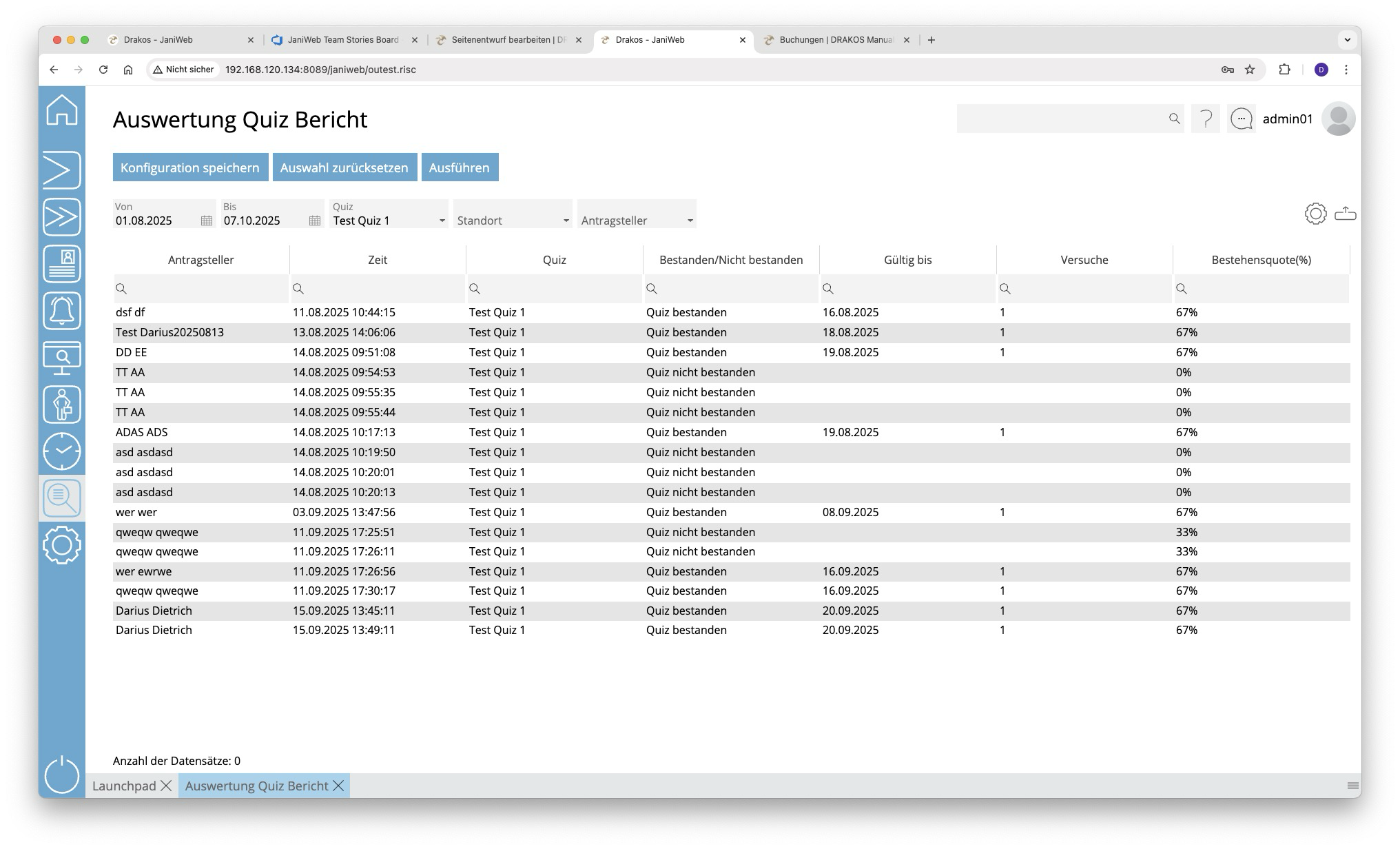Open the Antragsteller filter dropdown
Viewport: 1400px width, 849px height.
690,221
